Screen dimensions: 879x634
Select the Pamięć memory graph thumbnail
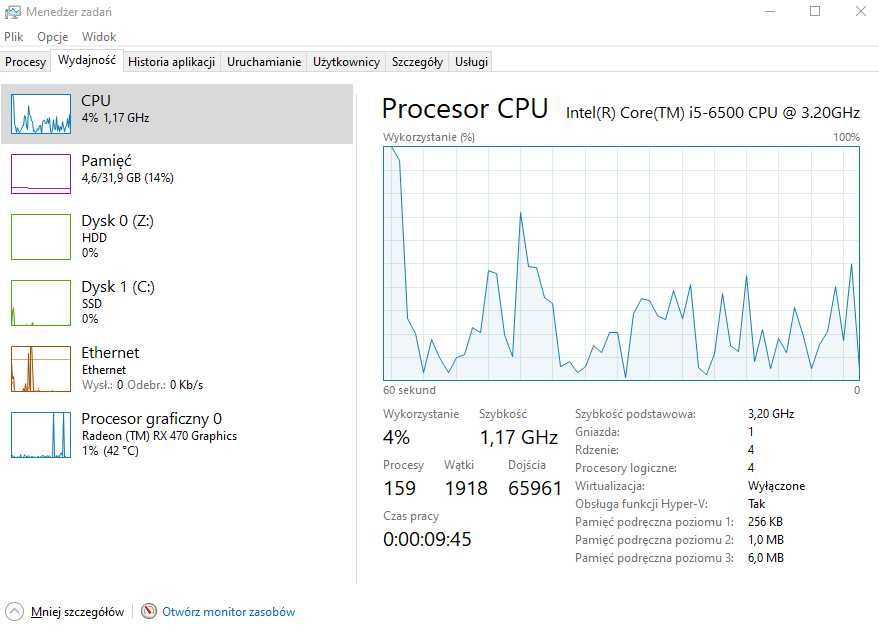[x=41, y=174]
